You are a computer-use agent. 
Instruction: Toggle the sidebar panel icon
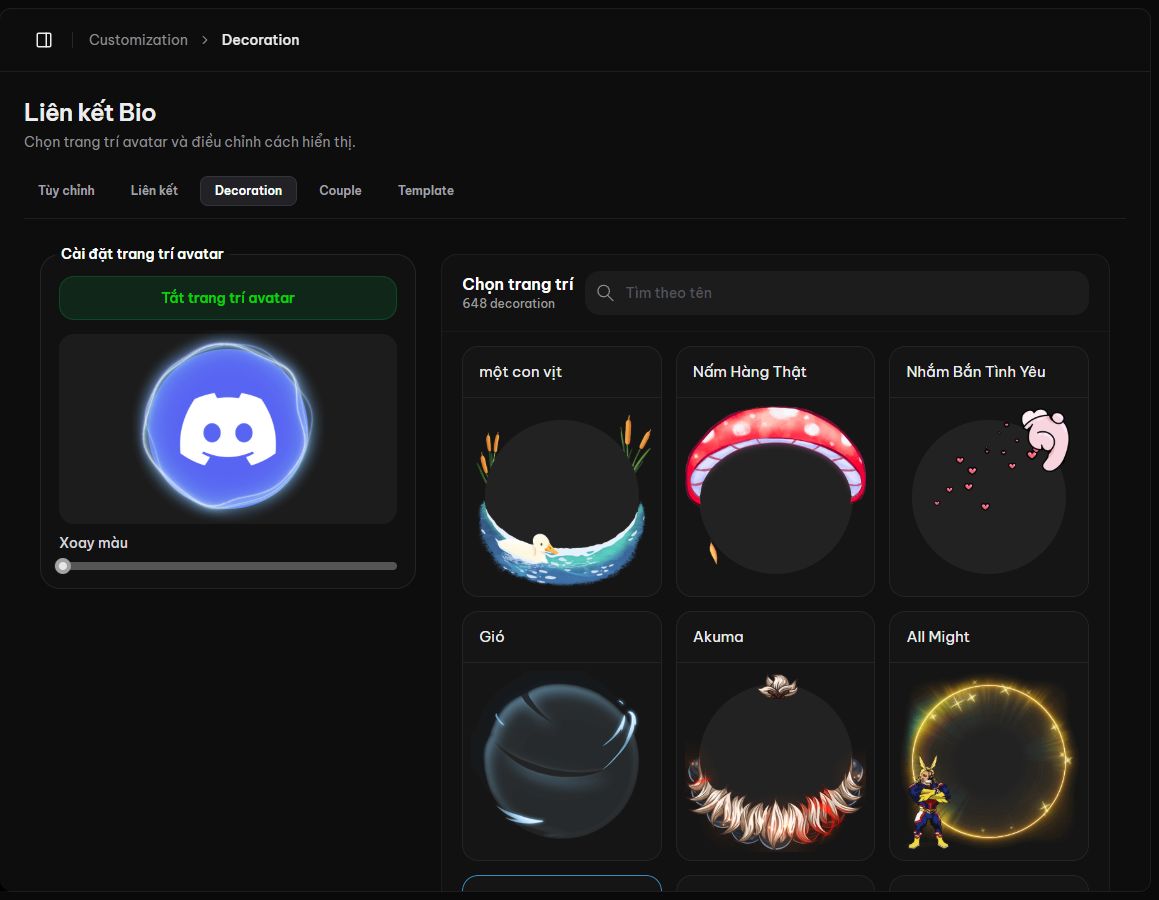pos(44,40)
